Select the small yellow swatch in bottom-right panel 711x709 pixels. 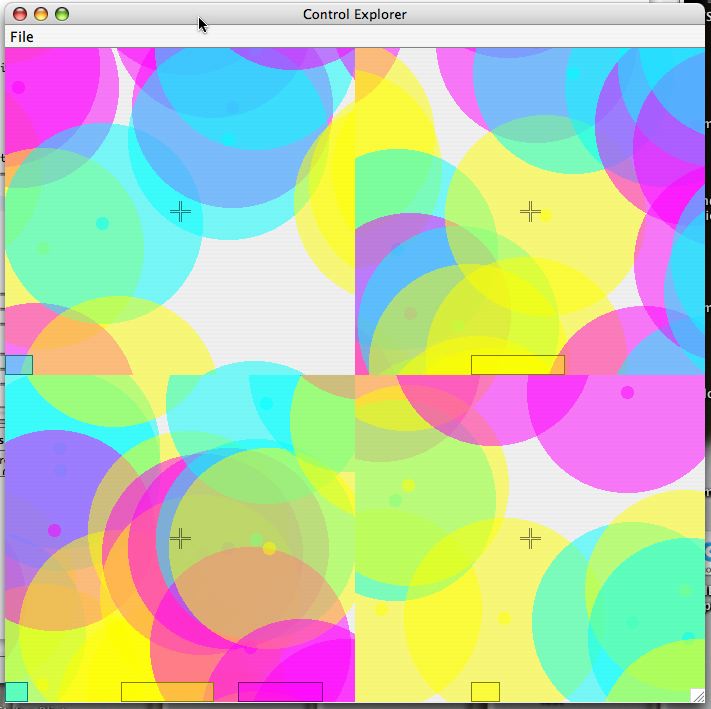click(485, 691)
